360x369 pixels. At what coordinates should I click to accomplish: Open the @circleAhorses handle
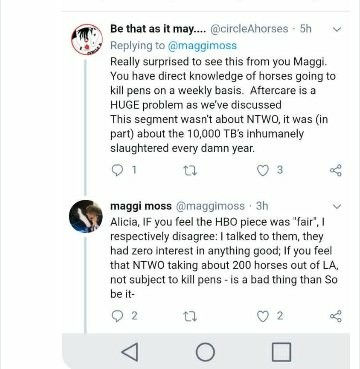249,29
